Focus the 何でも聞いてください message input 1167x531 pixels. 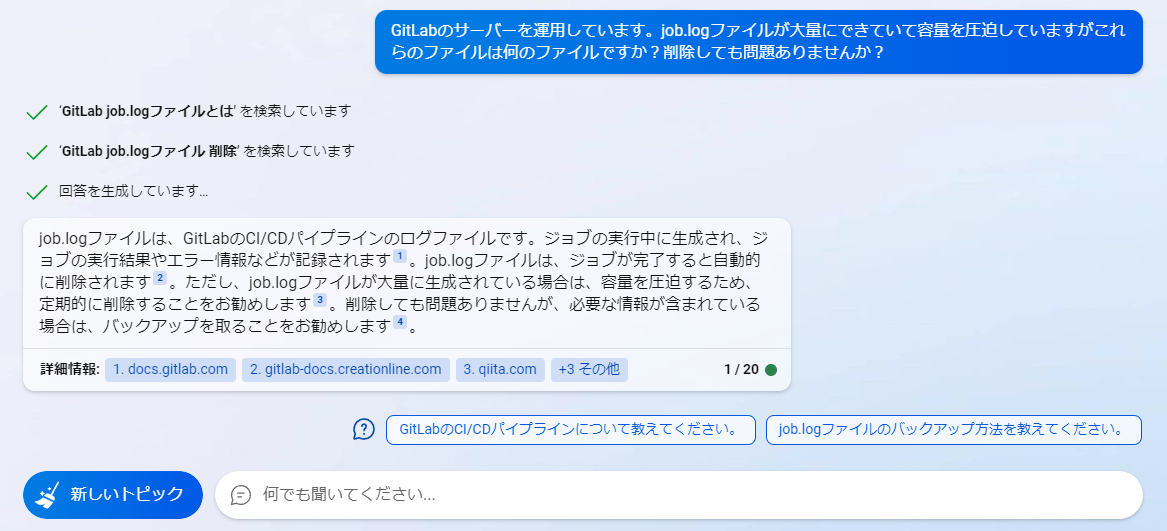click(x=679, y=495)
